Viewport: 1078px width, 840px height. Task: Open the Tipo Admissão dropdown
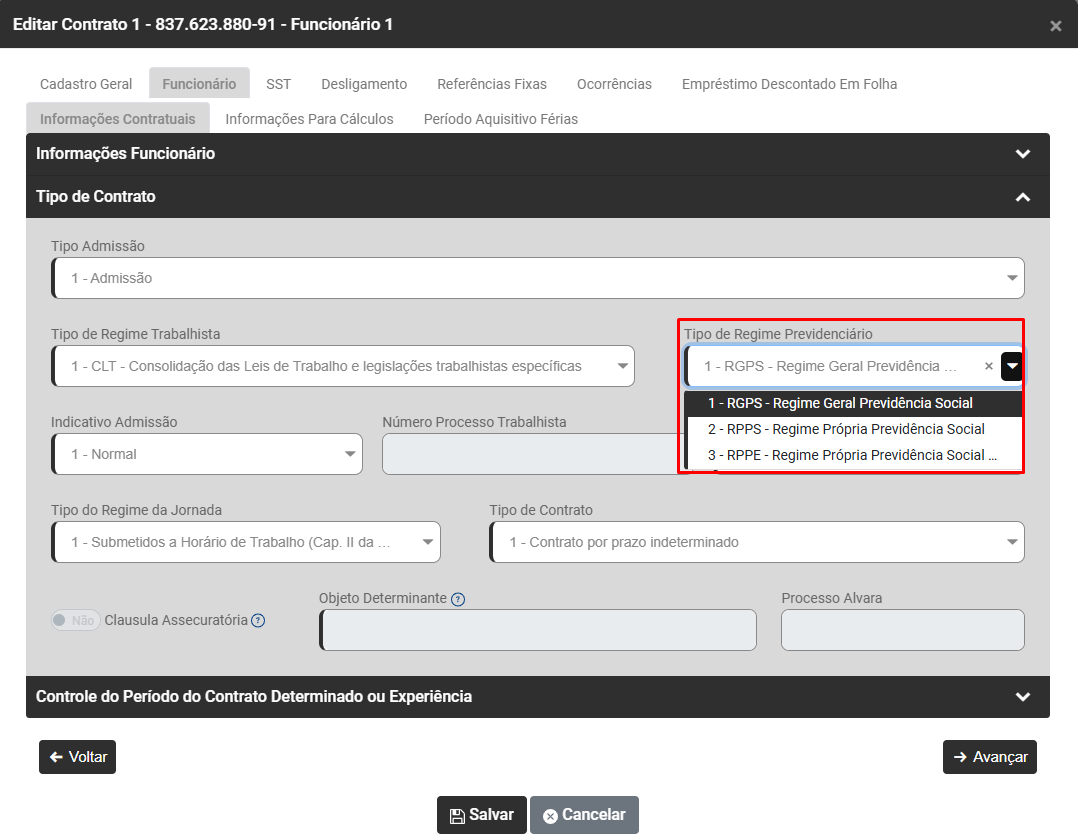pyautogui.click(x=538, y=278)
